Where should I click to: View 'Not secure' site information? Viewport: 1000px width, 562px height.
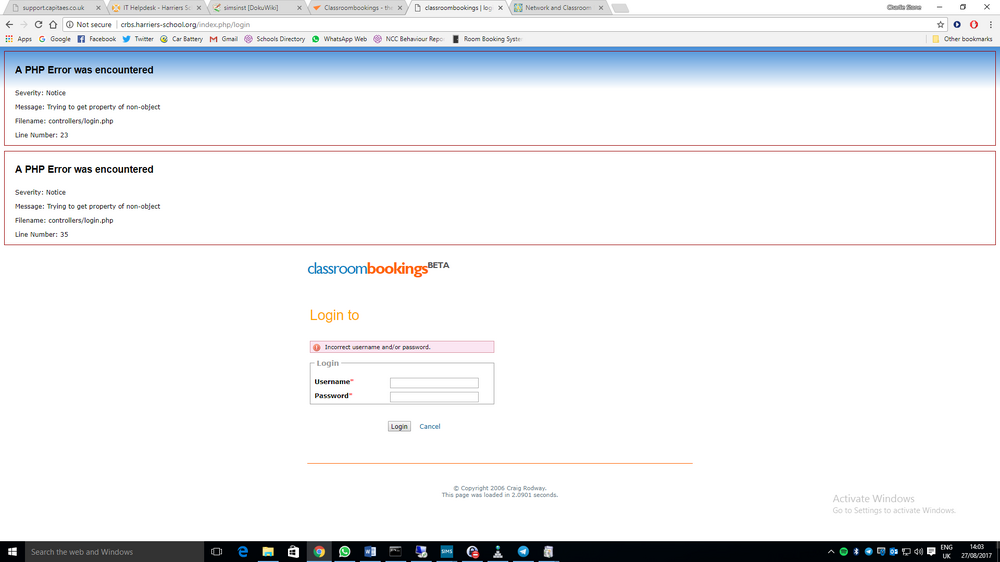(x=89, y=24)
